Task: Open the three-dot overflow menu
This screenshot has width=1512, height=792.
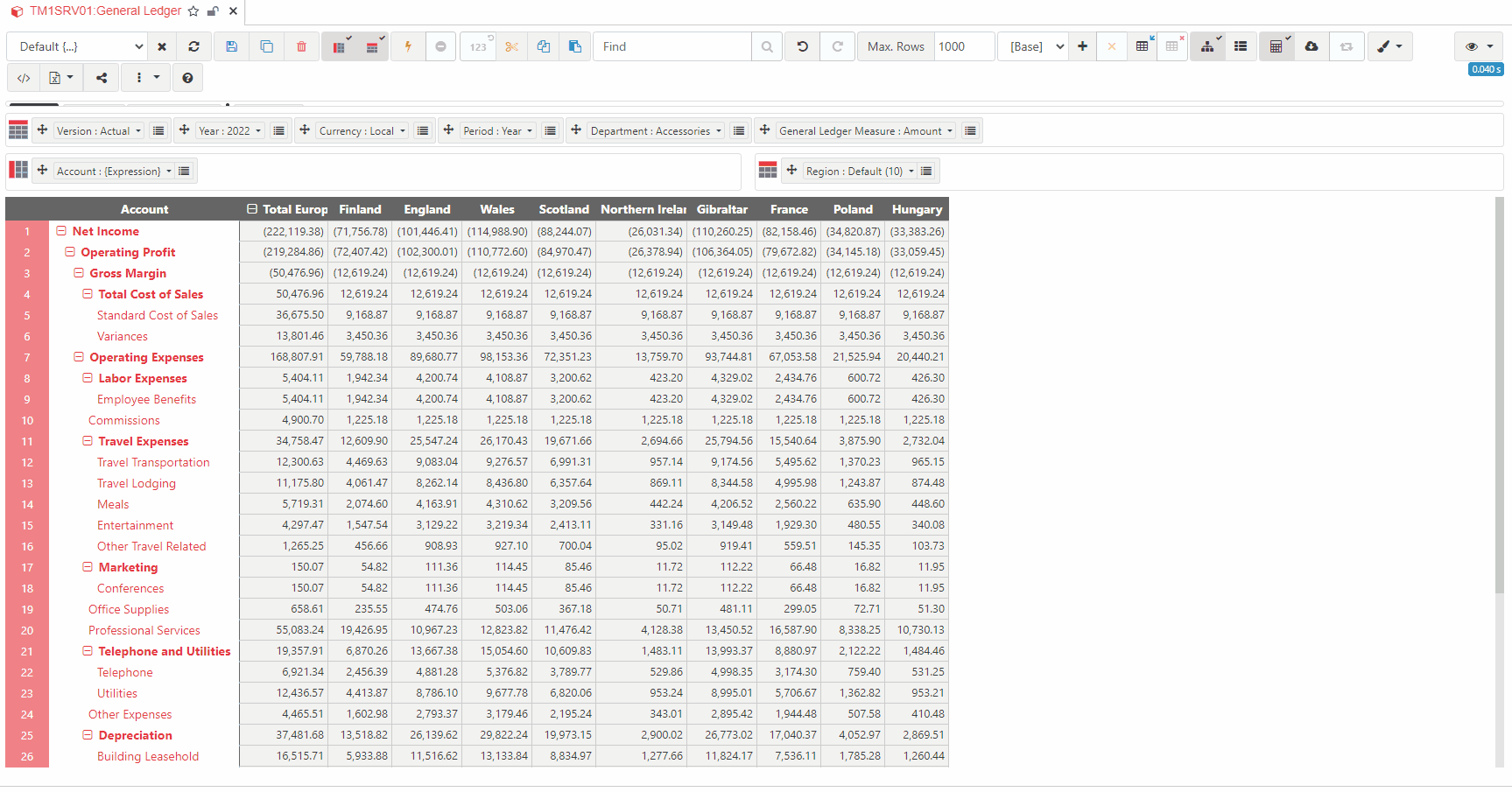Action: point(141,77)
